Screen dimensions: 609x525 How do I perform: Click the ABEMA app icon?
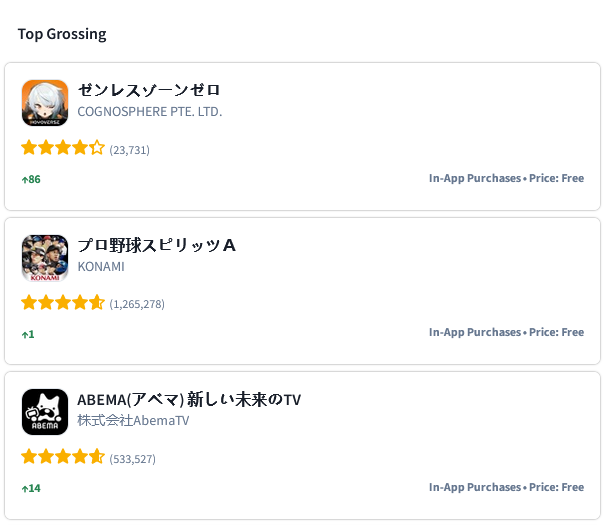pyautogui.click(x=45, y=412)
